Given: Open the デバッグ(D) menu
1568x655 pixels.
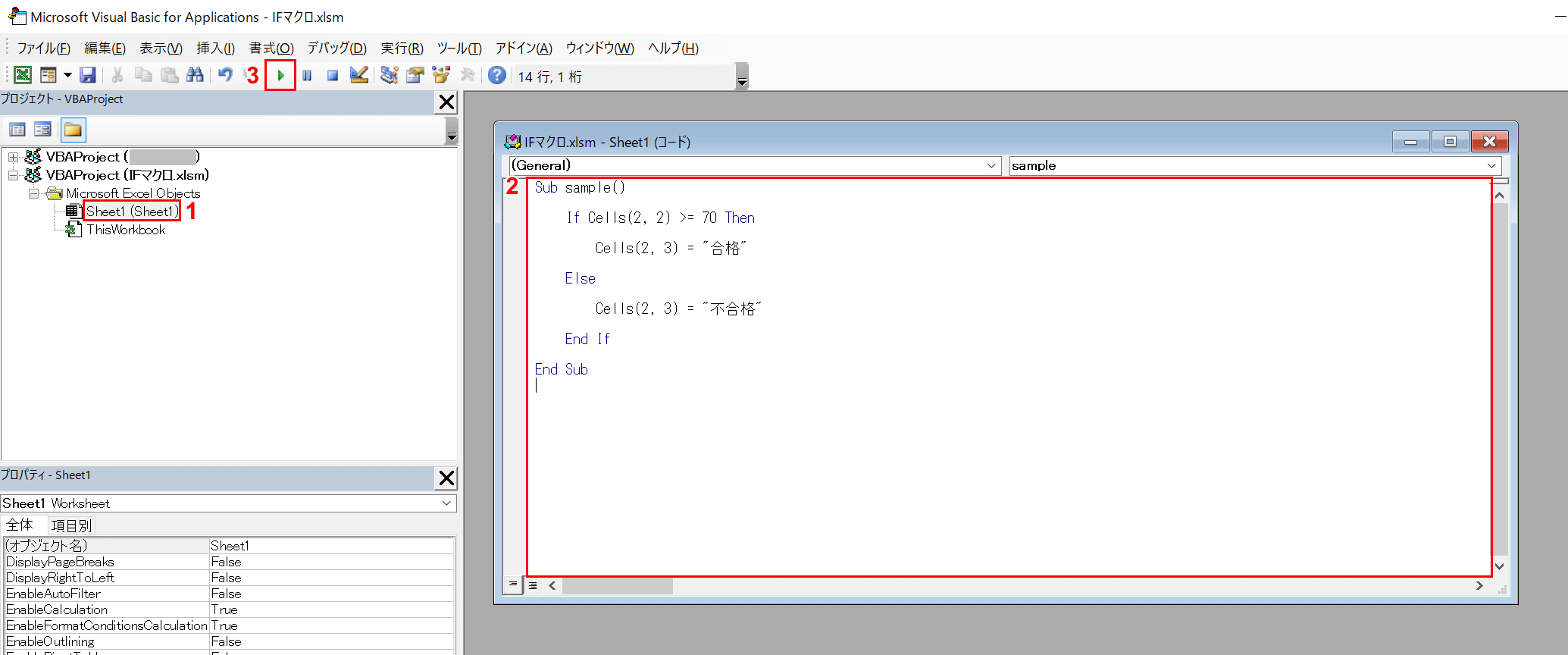Looking at the screenshot, I should [x=336, y=49].
